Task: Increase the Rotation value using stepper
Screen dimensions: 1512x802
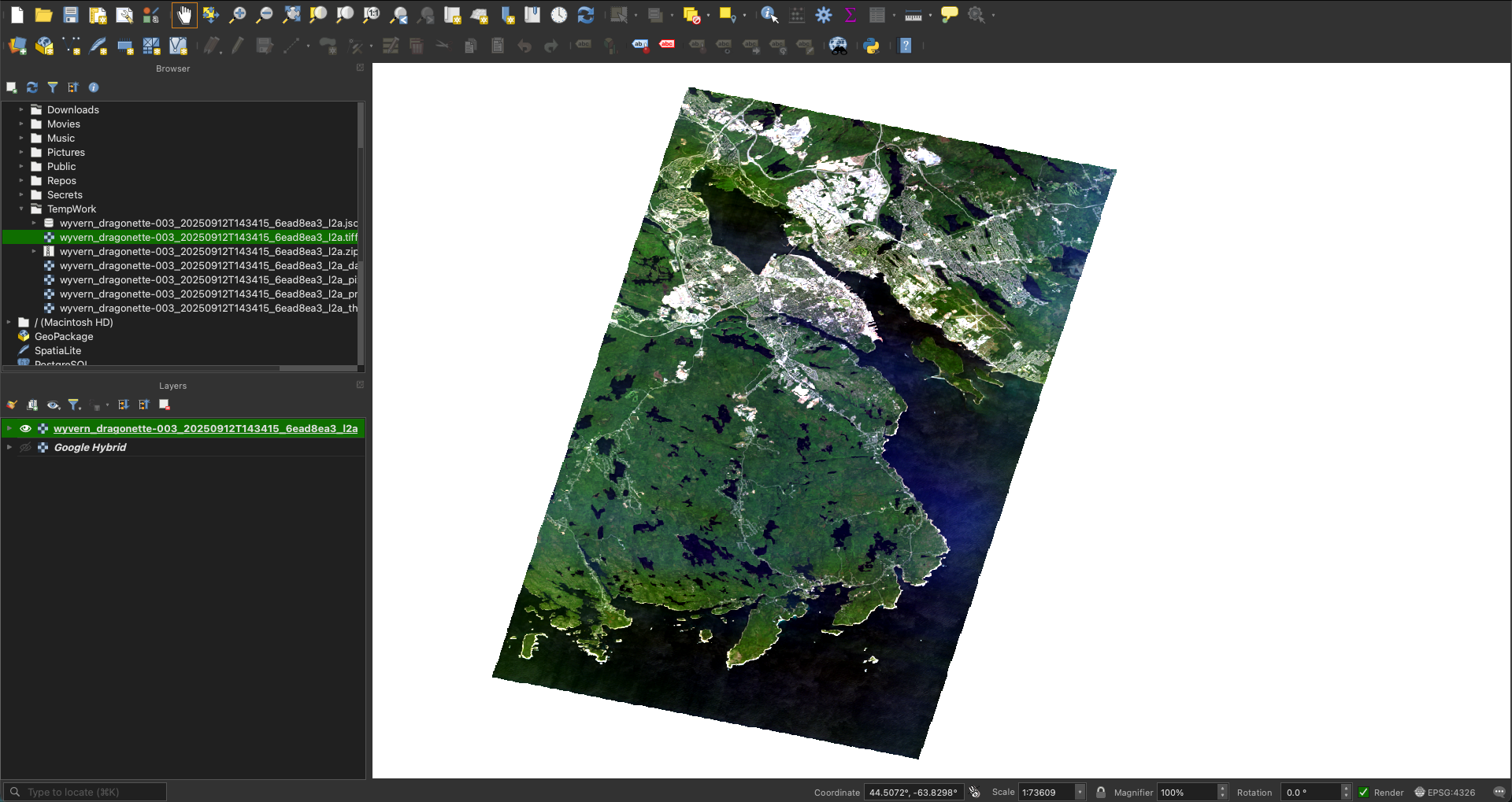Action: click(x=1345, y=789)
